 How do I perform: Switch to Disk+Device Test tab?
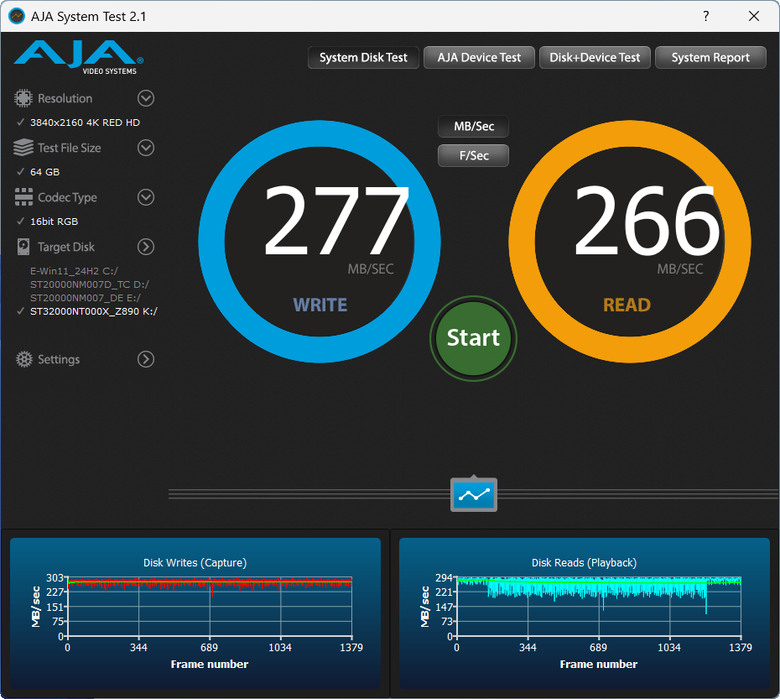click(x=594, y=58)
